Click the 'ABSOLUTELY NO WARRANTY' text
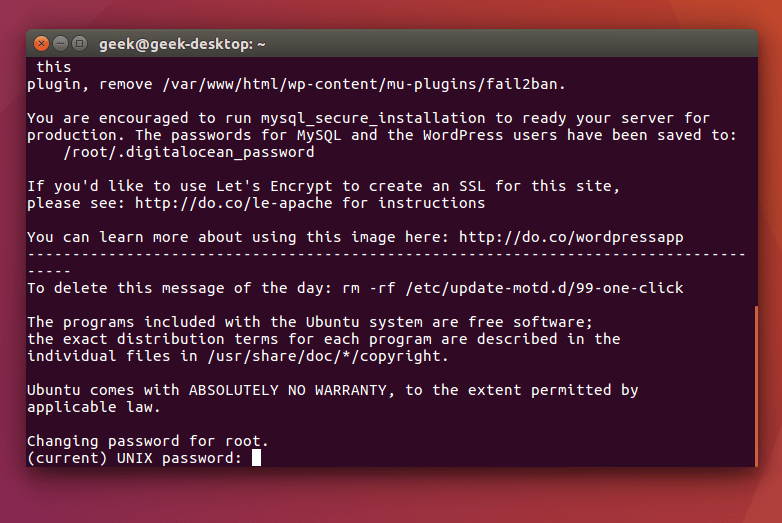This screenshot has height=523, width=782. click(x=288, y=390)
